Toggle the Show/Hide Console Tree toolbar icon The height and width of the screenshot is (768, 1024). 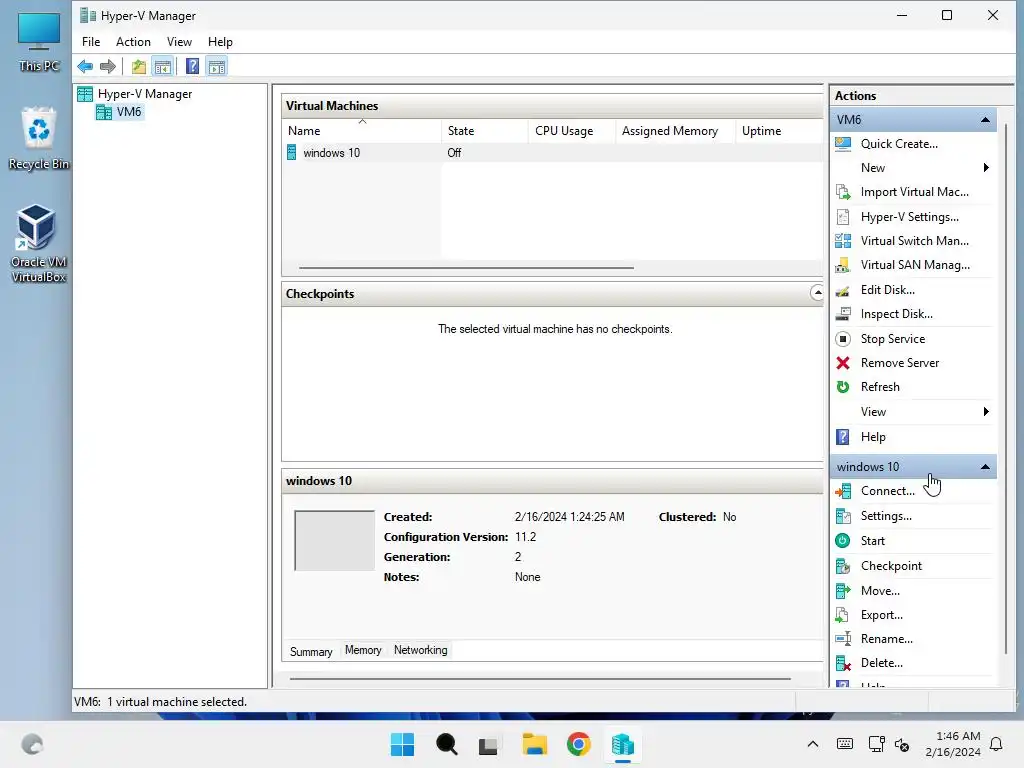[x=163, y=67]
